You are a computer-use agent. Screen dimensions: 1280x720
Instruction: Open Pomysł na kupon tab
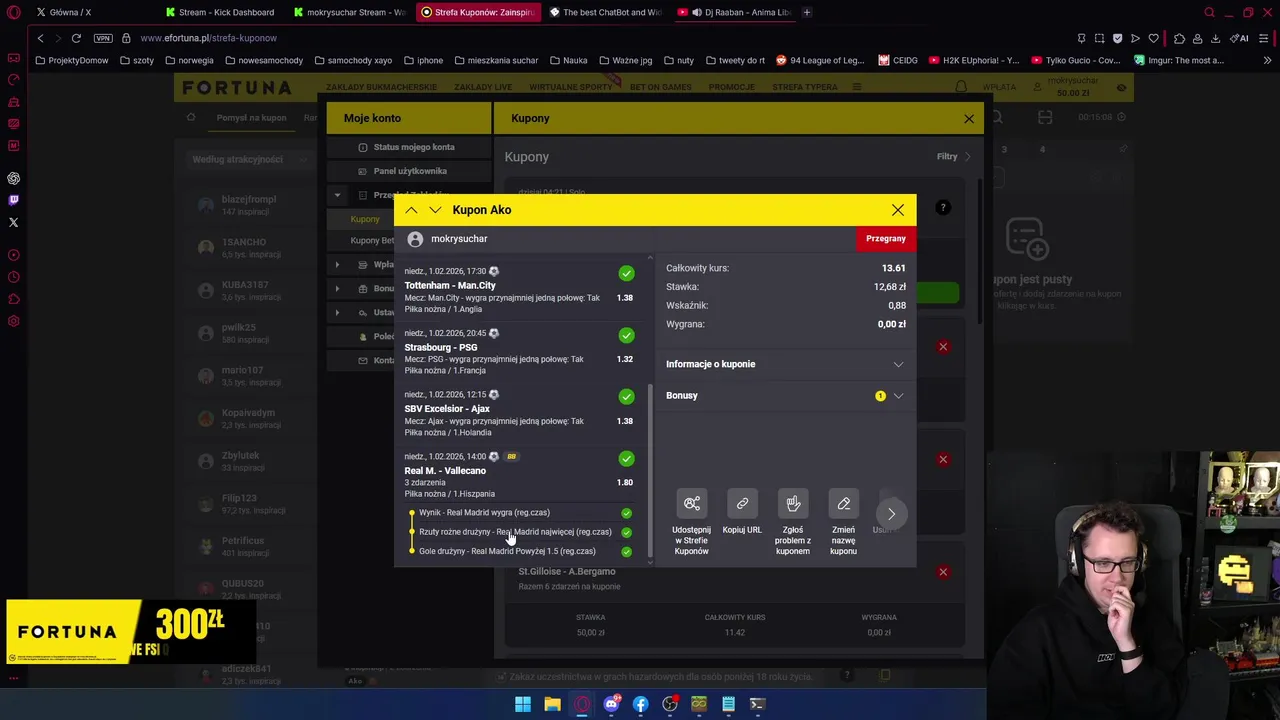click(251, 118)
